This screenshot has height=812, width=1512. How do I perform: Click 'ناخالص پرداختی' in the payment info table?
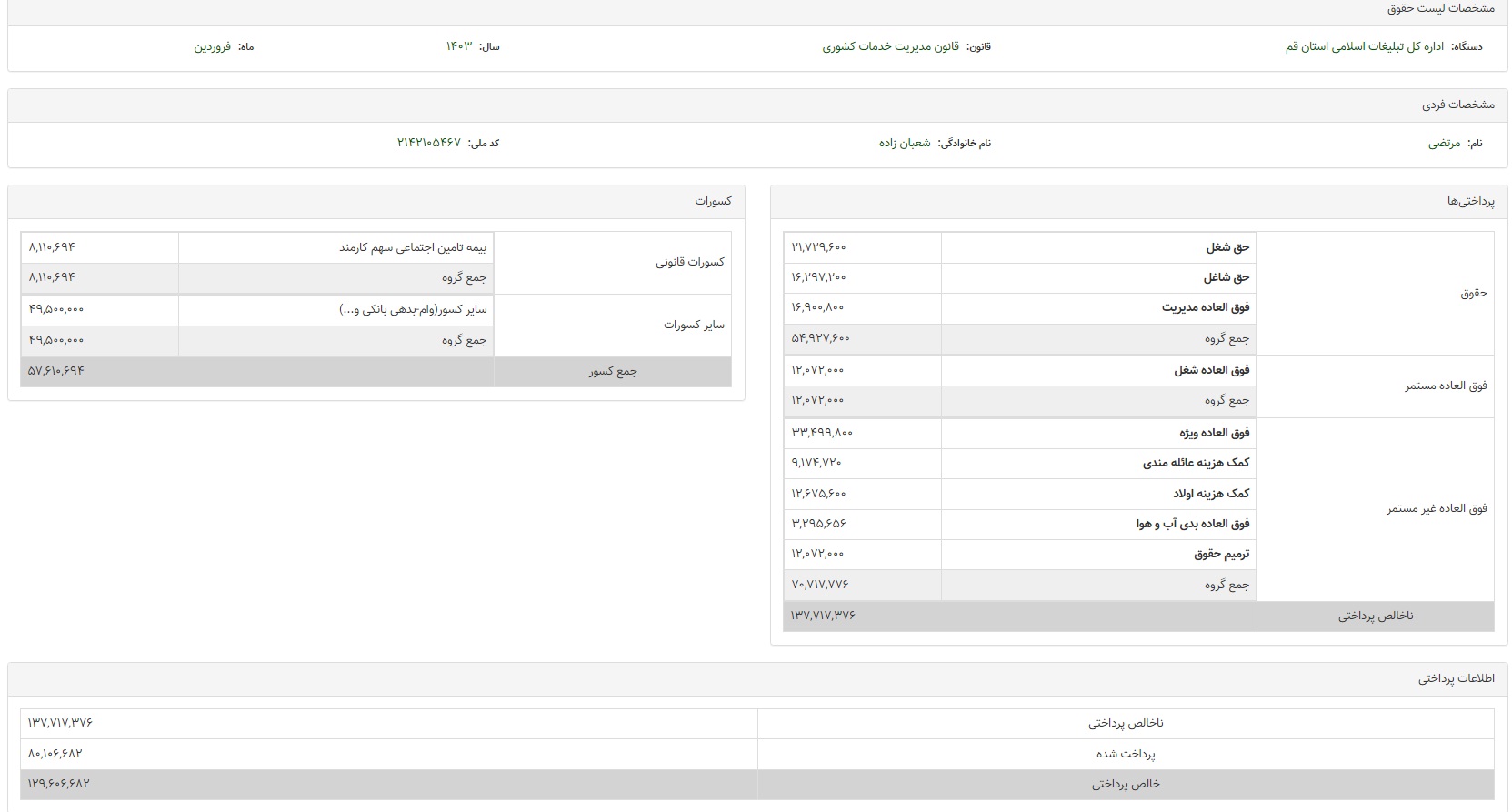click(1126, 724)
